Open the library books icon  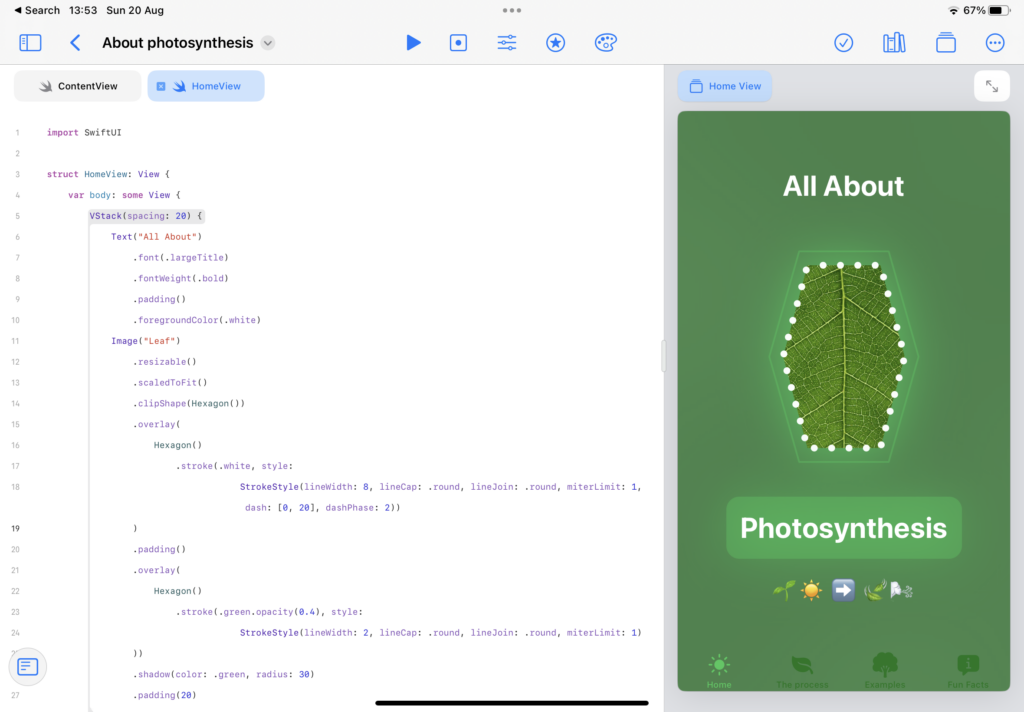[x=894, y=42]
